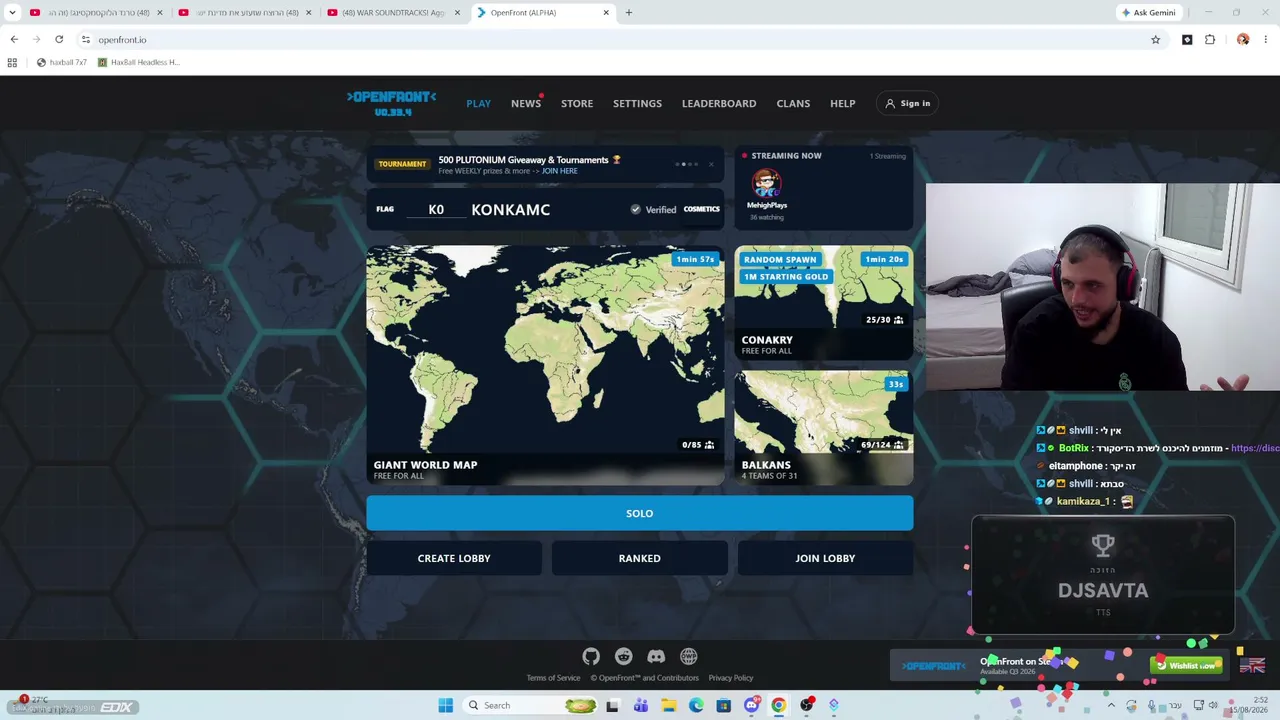
Task: Open the tab search dropdown in Chrome
Action: 12,12
